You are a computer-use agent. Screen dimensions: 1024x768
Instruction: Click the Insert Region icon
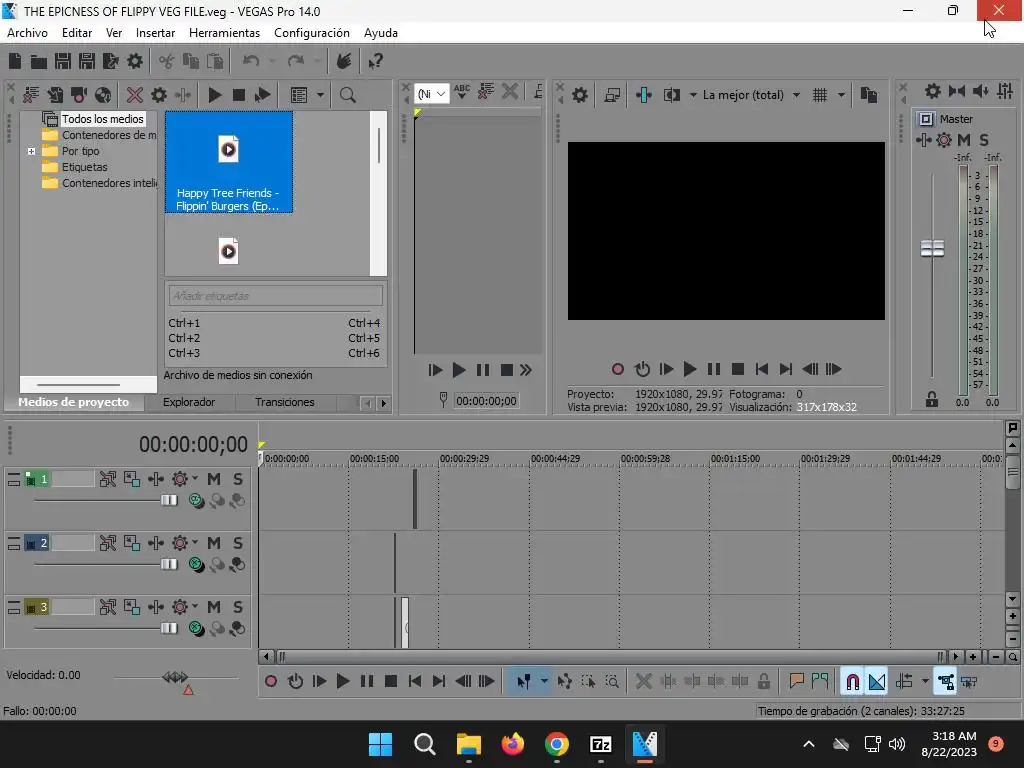click(820, 682)
